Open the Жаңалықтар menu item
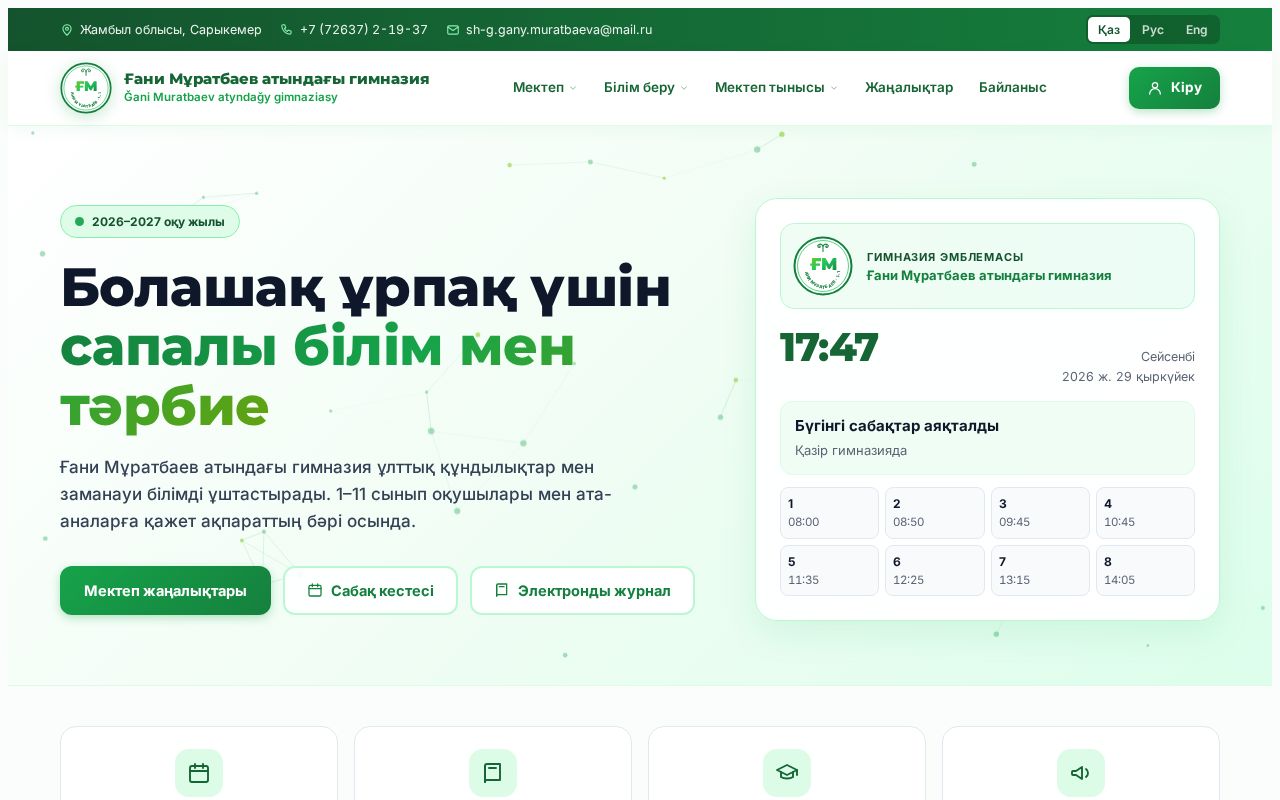This screenshot has height=800, width=1280. pyautogui.click(x=909, y=88)
